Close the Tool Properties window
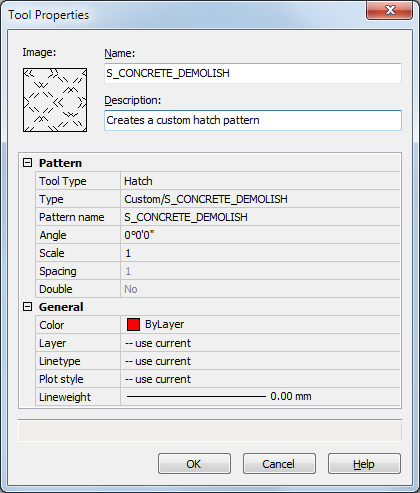This screenshot has width=420, height=493. (x=389, y=10)
